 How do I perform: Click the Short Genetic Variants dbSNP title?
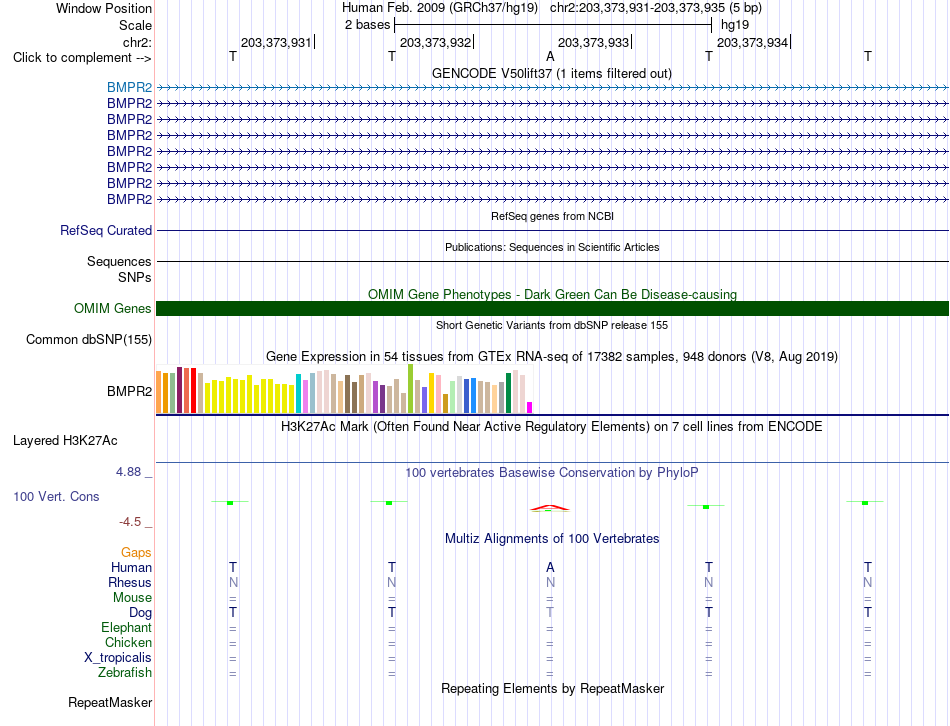coord(551,325)
